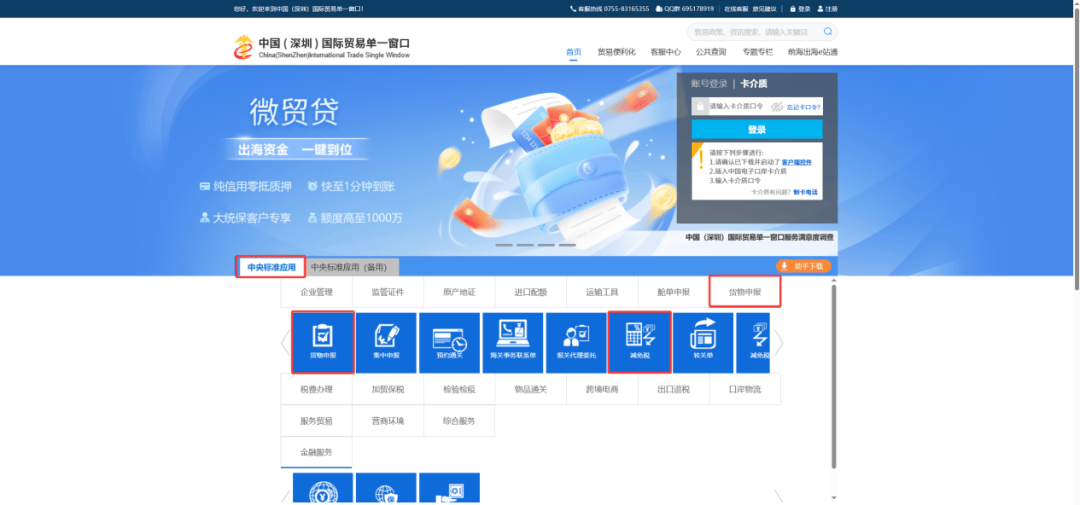Select 加贸保税 category
Screen dimensions: 1080x505
point(388,389)
